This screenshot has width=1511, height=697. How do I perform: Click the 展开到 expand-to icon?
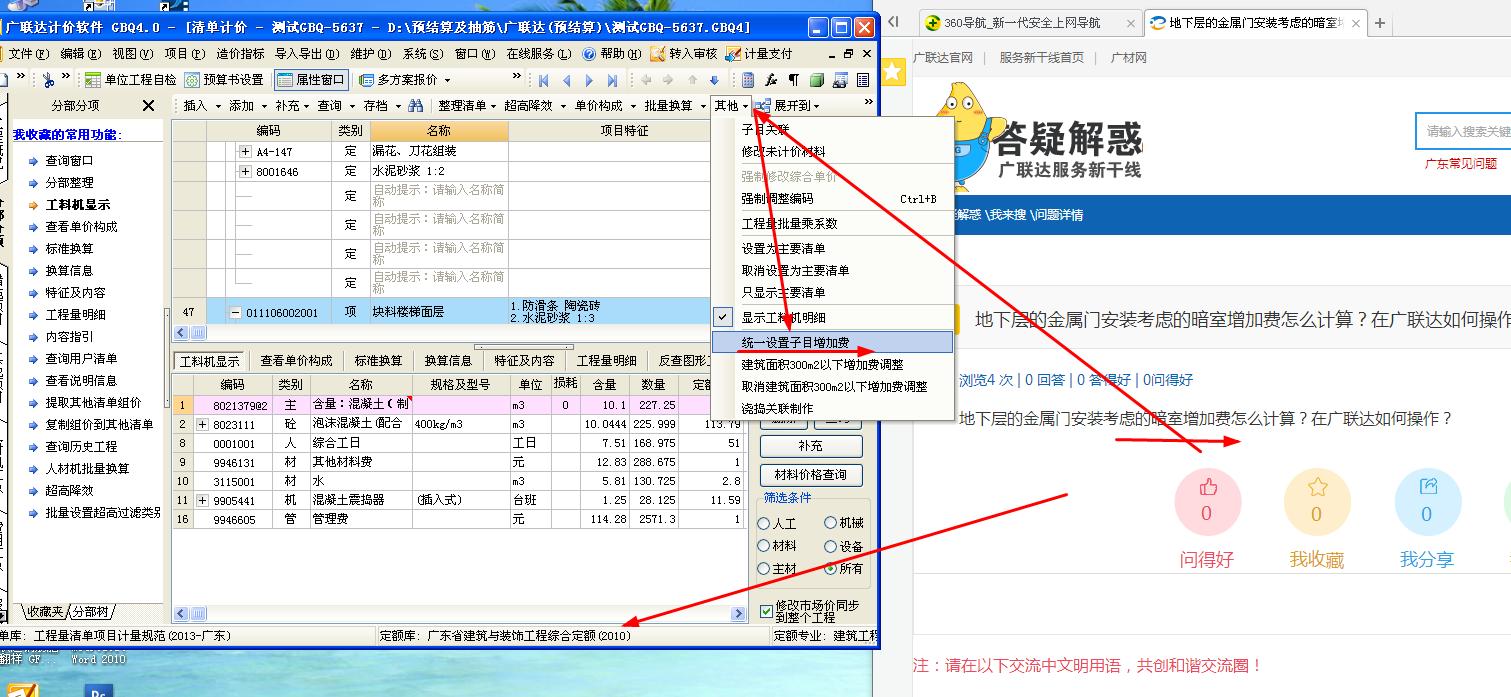[763, 105]
